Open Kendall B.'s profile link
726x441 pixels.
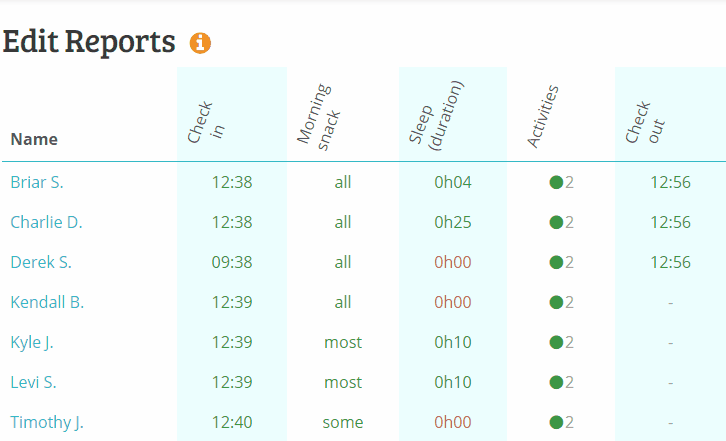[47, 302]
